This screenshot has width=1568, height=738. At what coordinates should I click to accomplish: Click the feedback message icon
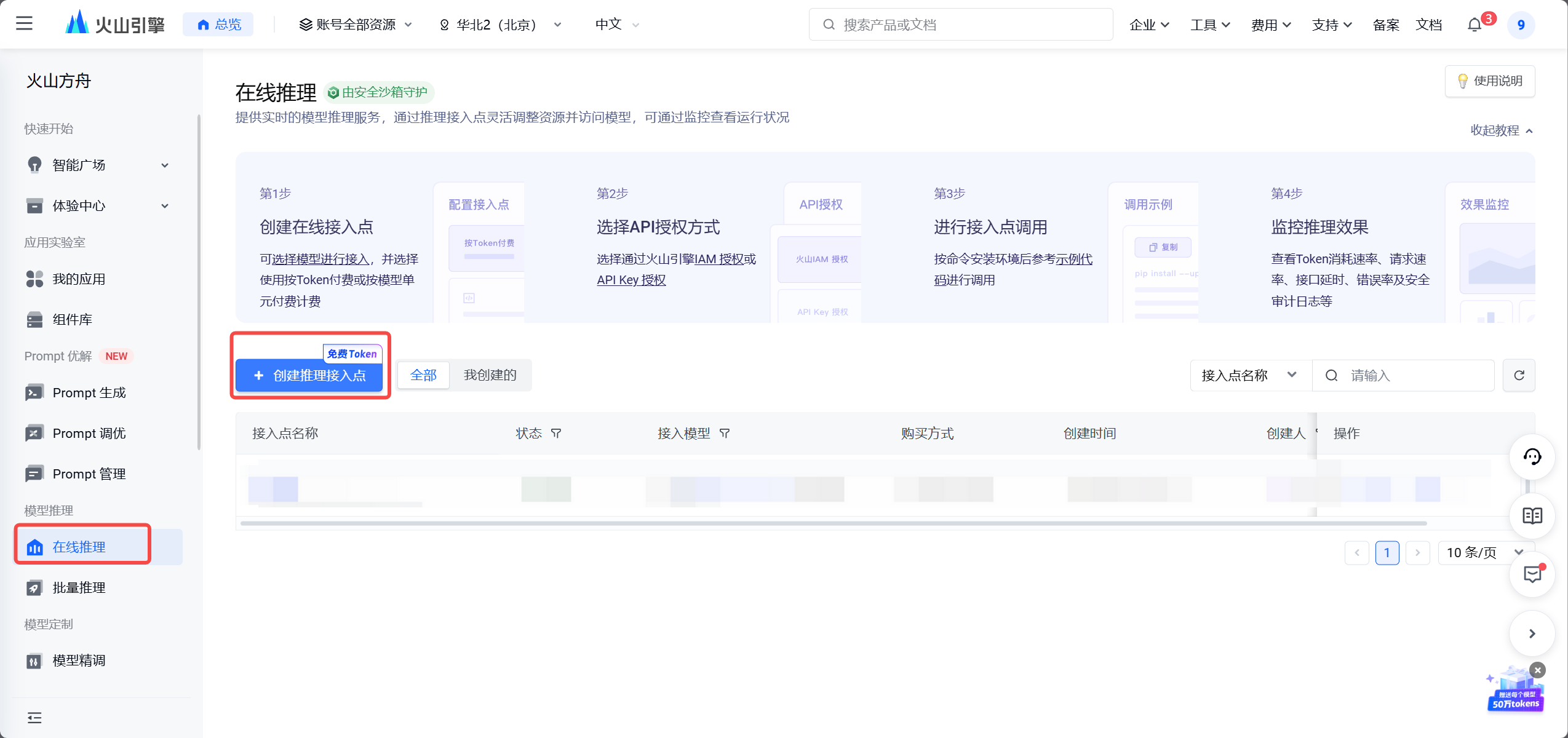pos(1532,574)
